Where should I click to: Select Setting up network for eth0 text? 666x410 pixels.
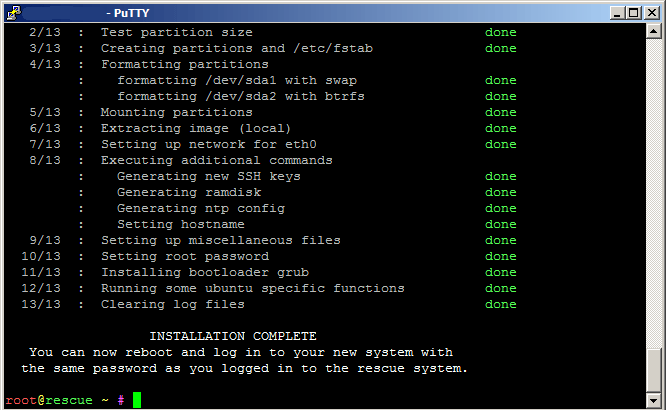coord(209,144)
